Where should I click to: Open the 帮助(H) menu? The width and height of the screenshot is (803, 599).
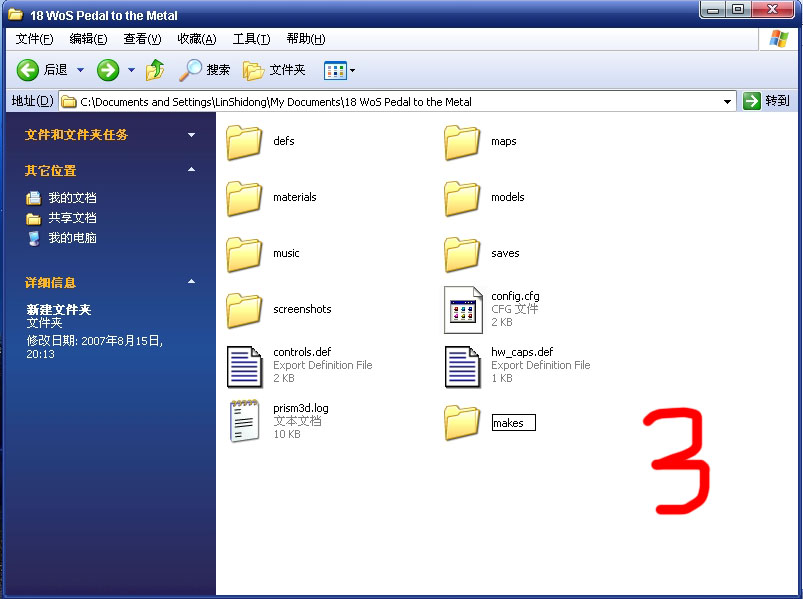306,39
